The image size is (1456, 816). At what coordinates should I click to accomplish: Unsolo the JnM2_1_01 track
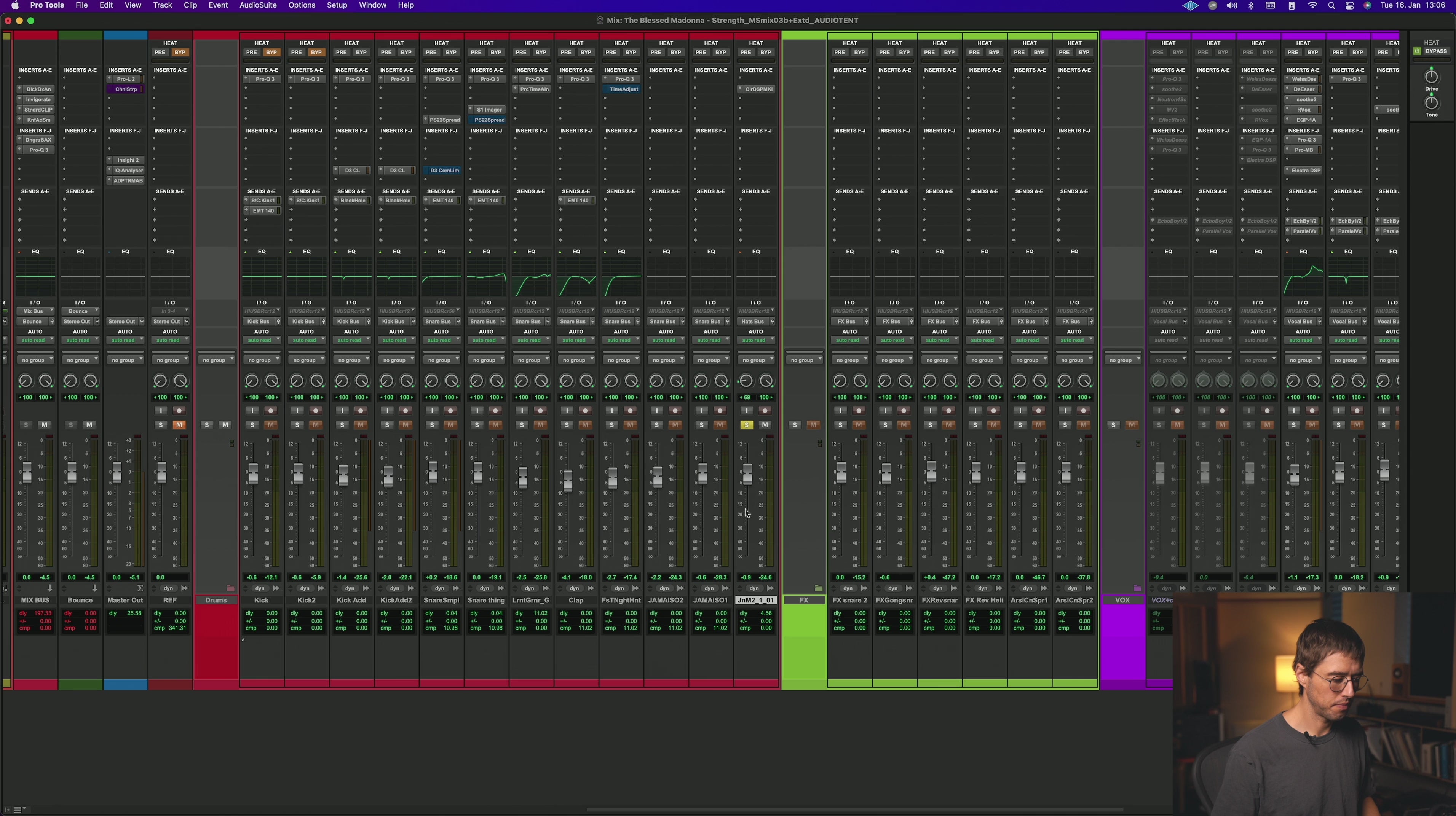point(746,425)
